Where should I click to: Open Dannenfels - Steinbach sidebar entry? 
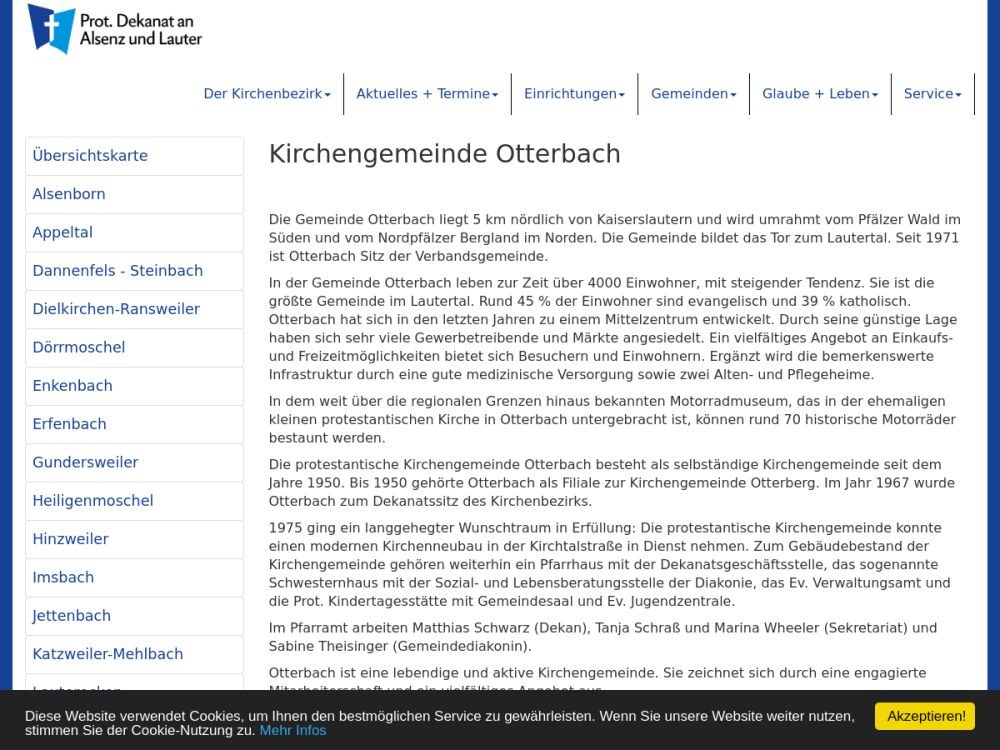point(118,271)
